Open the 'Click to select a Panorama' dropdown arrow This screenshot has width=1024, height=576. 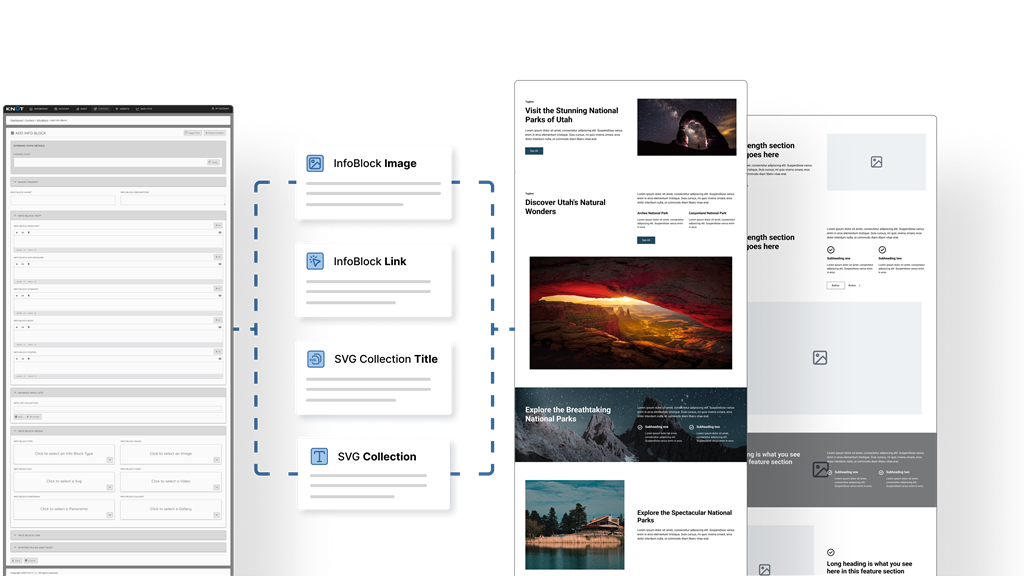(110, 515)
